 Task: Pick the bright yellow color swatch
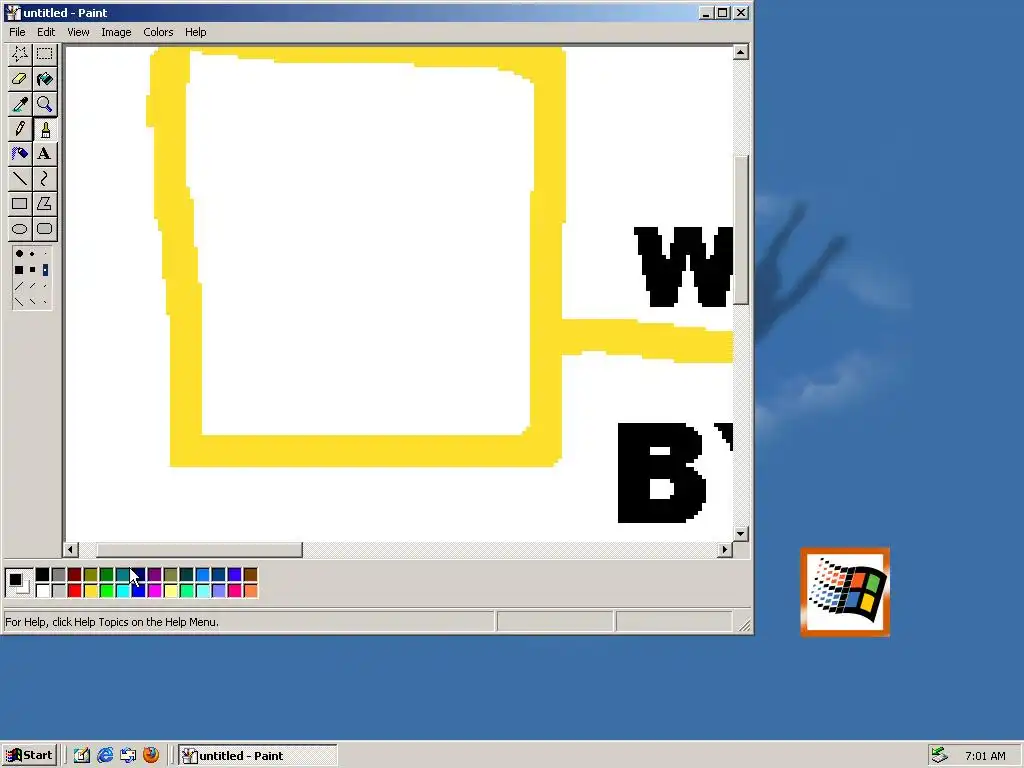[x=91, y=591]
